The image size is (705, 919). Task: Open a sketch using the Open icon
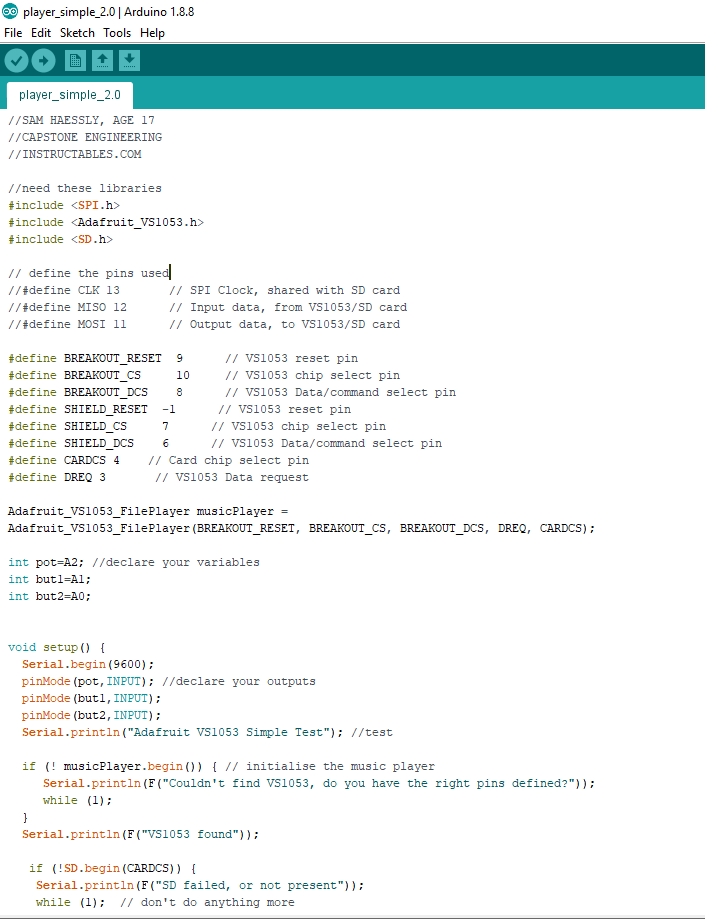tap(102, 61)
